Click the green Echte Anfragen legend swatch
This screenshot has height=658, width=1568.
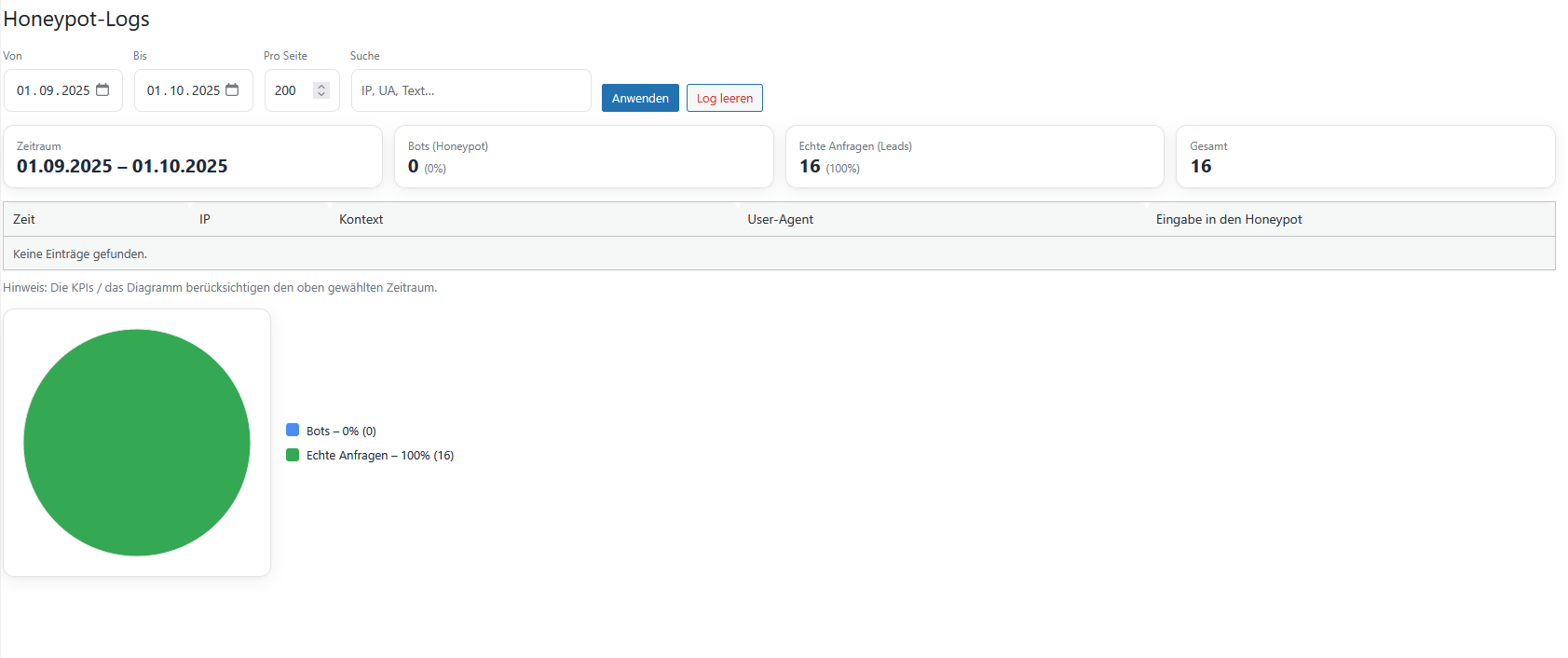click(293, 455)
